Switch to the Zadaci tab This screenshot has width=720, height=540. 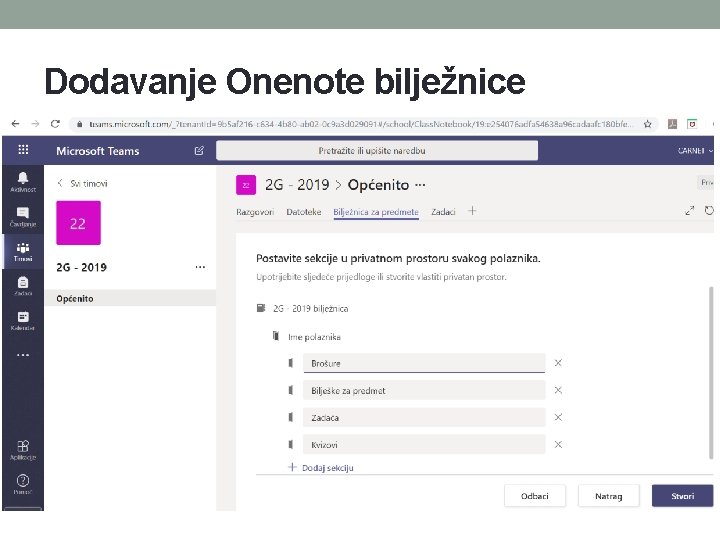click(443, 212)
